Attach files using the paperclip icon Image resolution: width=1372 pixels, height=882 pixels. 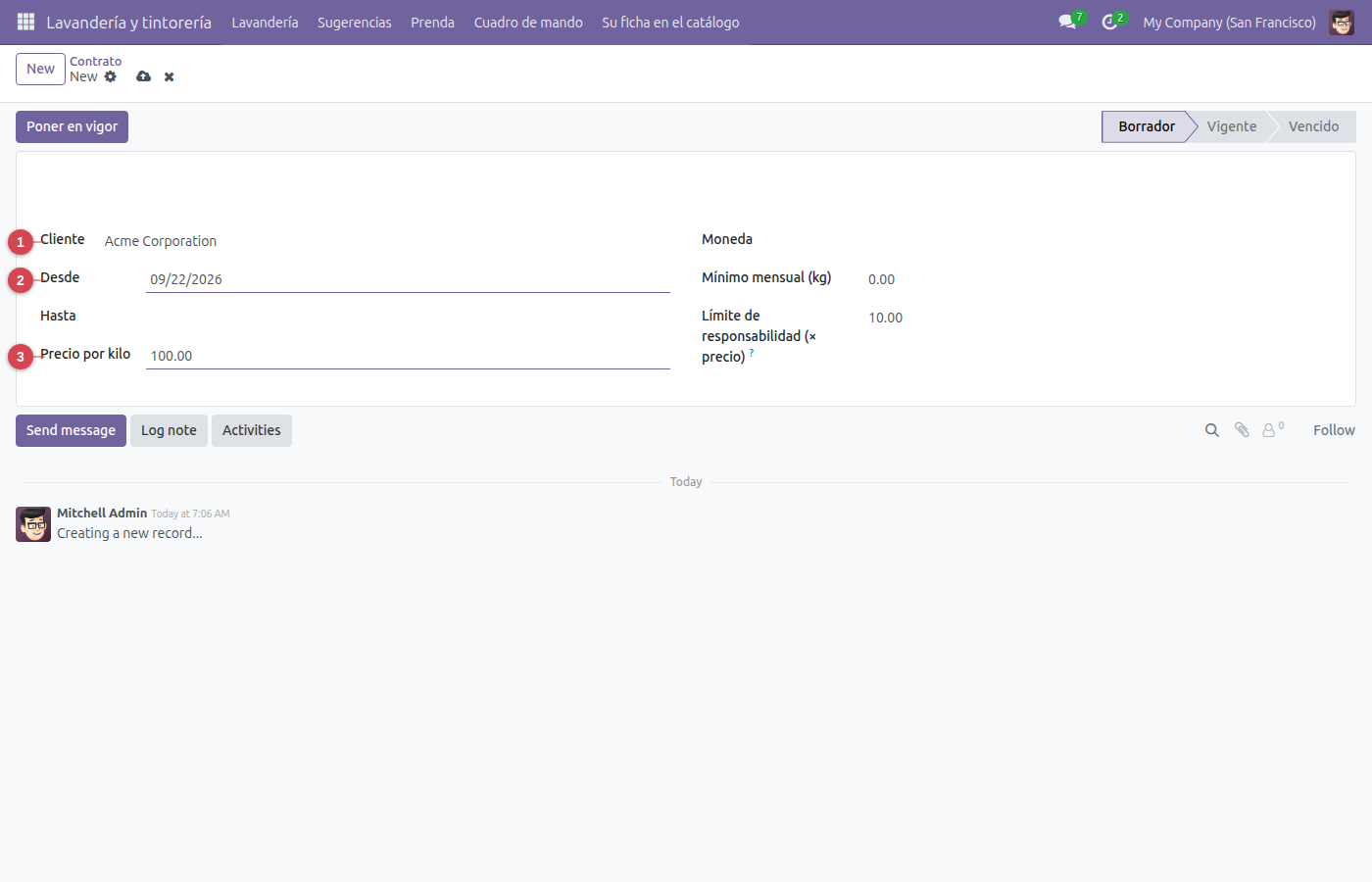pos(1242,430)
